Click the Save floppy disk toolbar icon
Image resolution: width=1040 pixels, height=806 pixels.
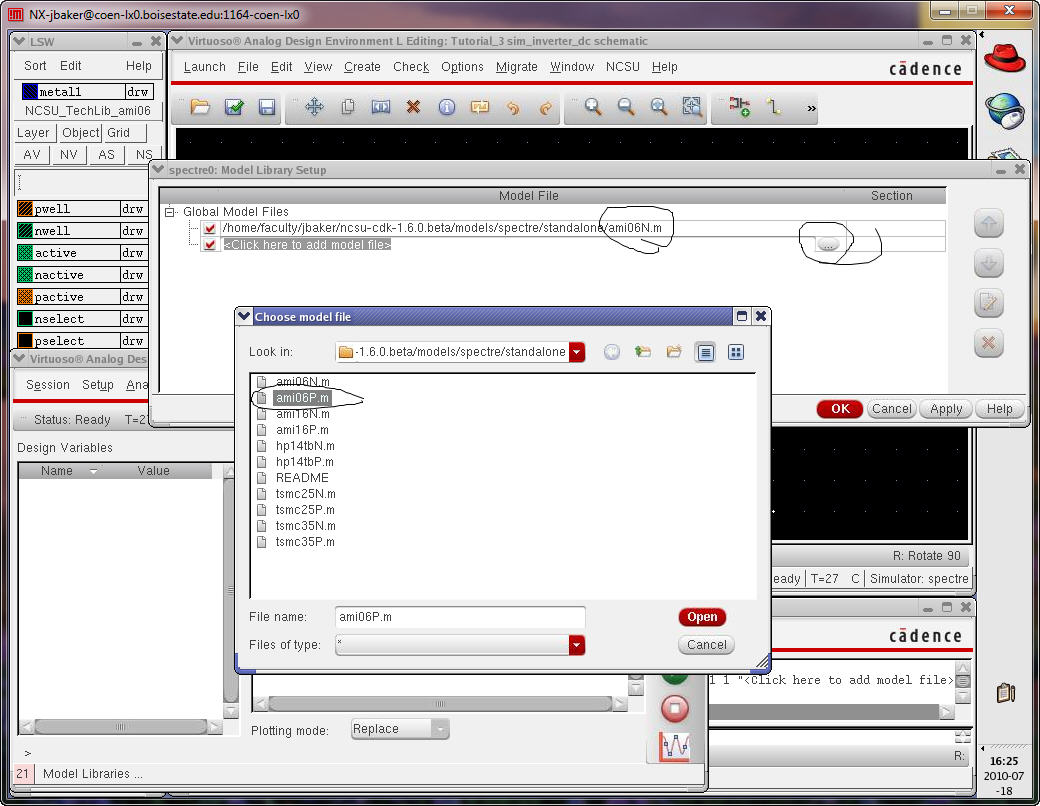267,107
